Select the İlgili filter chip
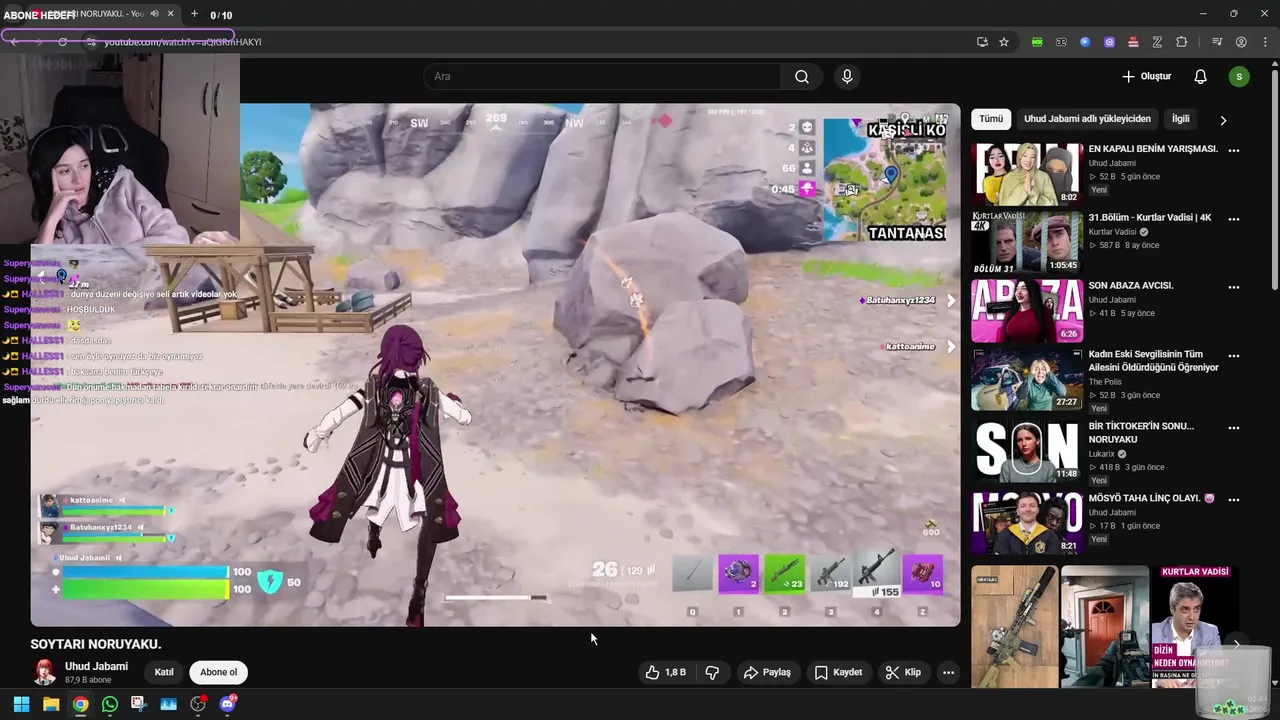 (1181, 119)
